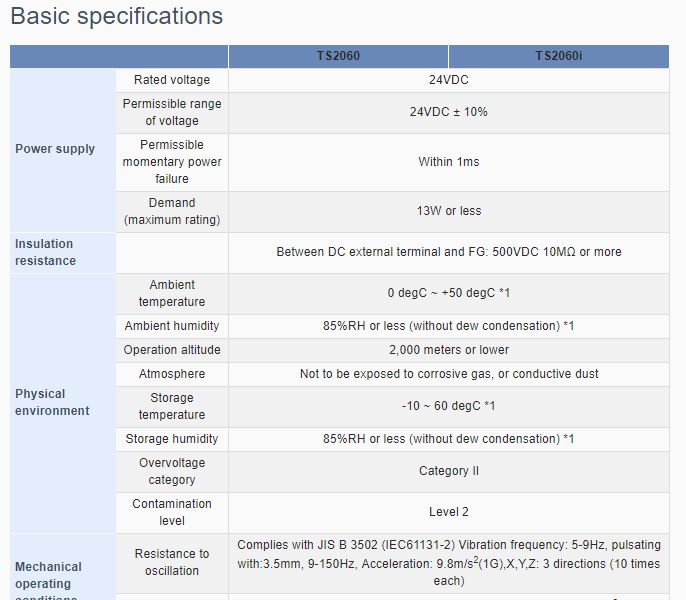
Task: Click the Resistance to oscillation label
Action: pyautogui.click(x=172, y=562)
